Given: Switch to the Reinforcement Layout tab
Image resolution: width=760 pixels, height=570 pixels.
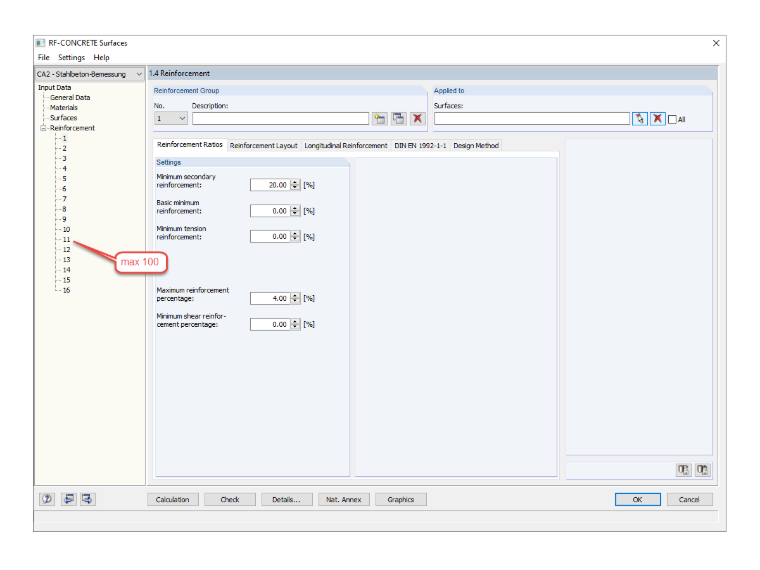Looking at the screenshot, I should tap(264, 145).
